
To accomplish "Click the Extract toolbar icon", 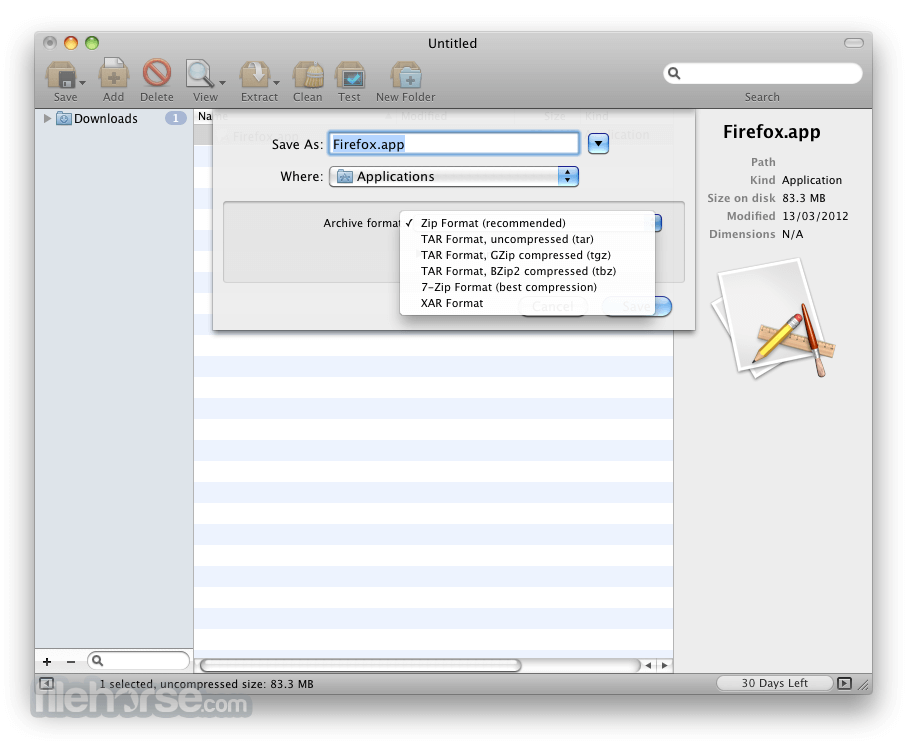I will (x=255, y=75).
